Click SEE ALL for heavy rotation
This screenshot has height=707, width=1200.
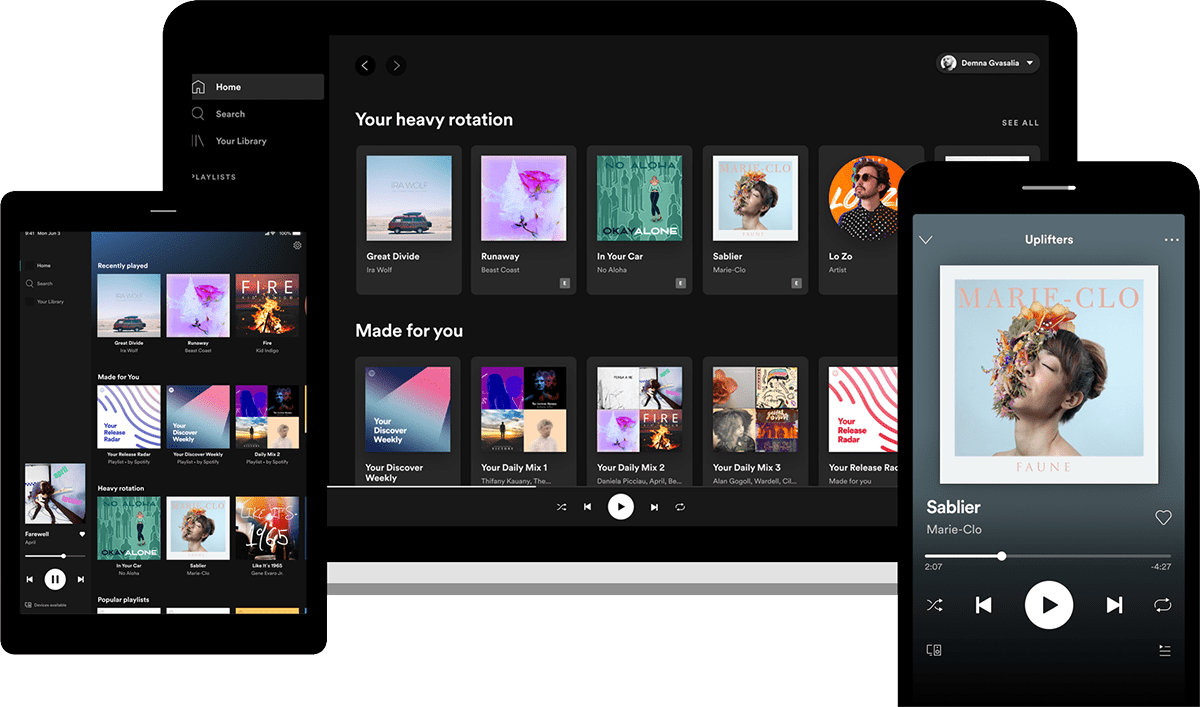click(x=1020, y=123)
